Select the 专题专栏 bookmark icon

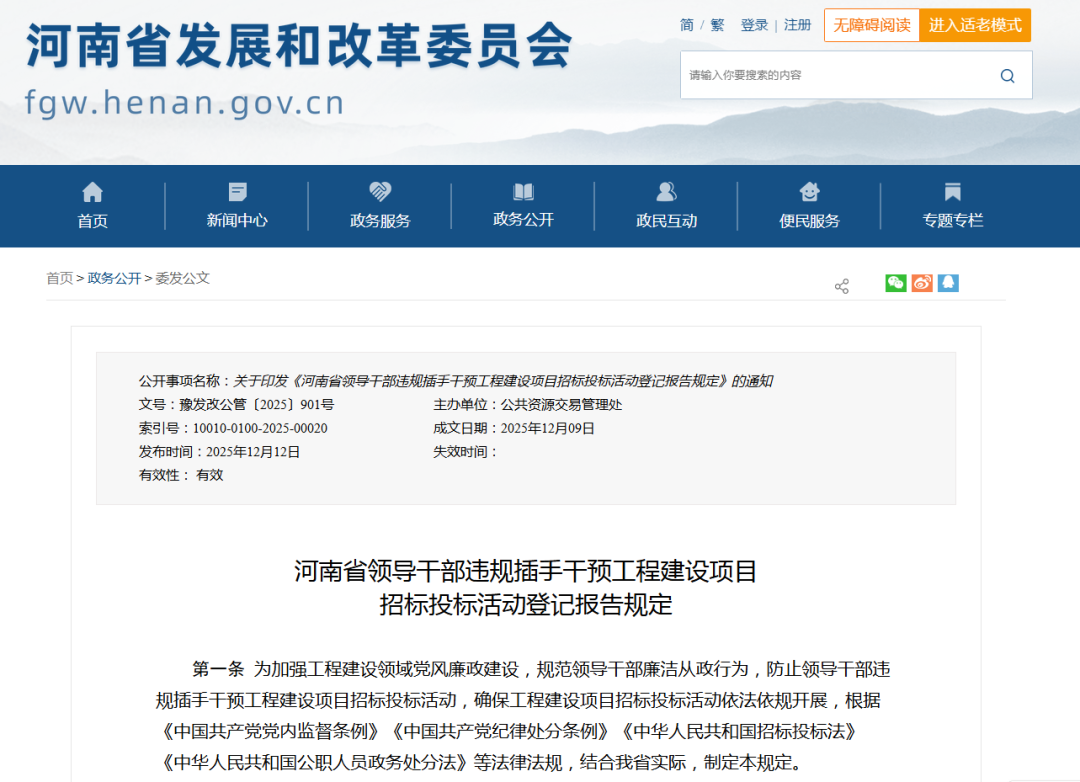coord(952,192)
